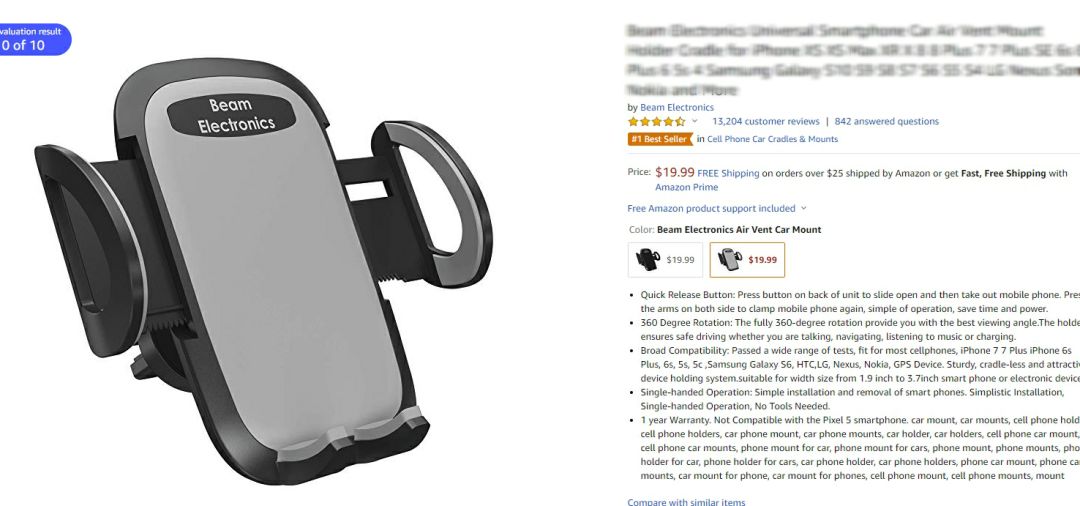
Task: Click the black mount thumbnail icon
Action: click(x=647, y=260)
